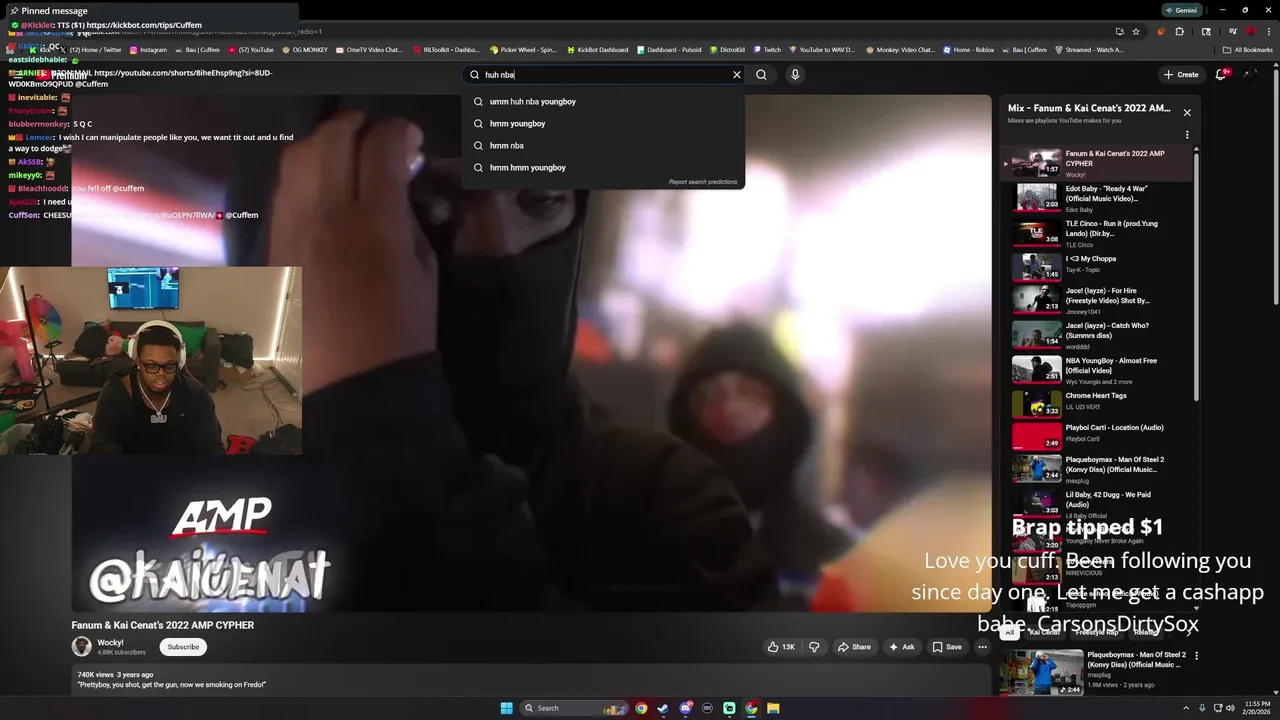The image size is (1280, 720).
Task: Play 'NBA YoungBoy - Almost Free' video
Action: (x=1098, y=369)
